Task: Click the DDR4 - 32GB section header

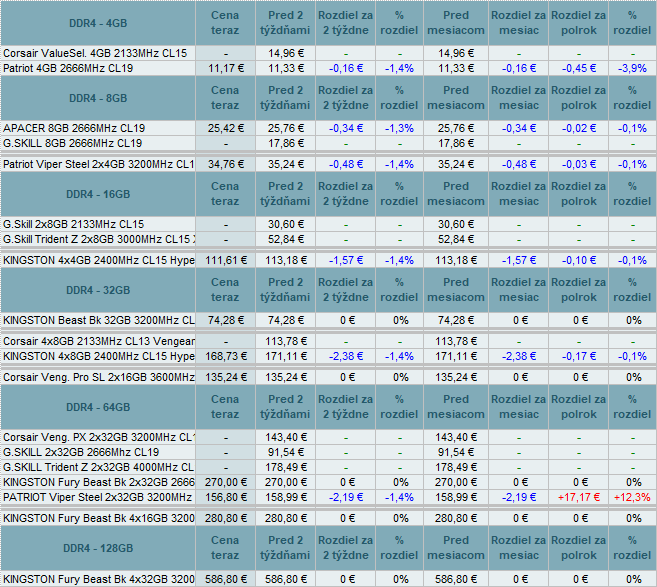Action: pos(98,290)
